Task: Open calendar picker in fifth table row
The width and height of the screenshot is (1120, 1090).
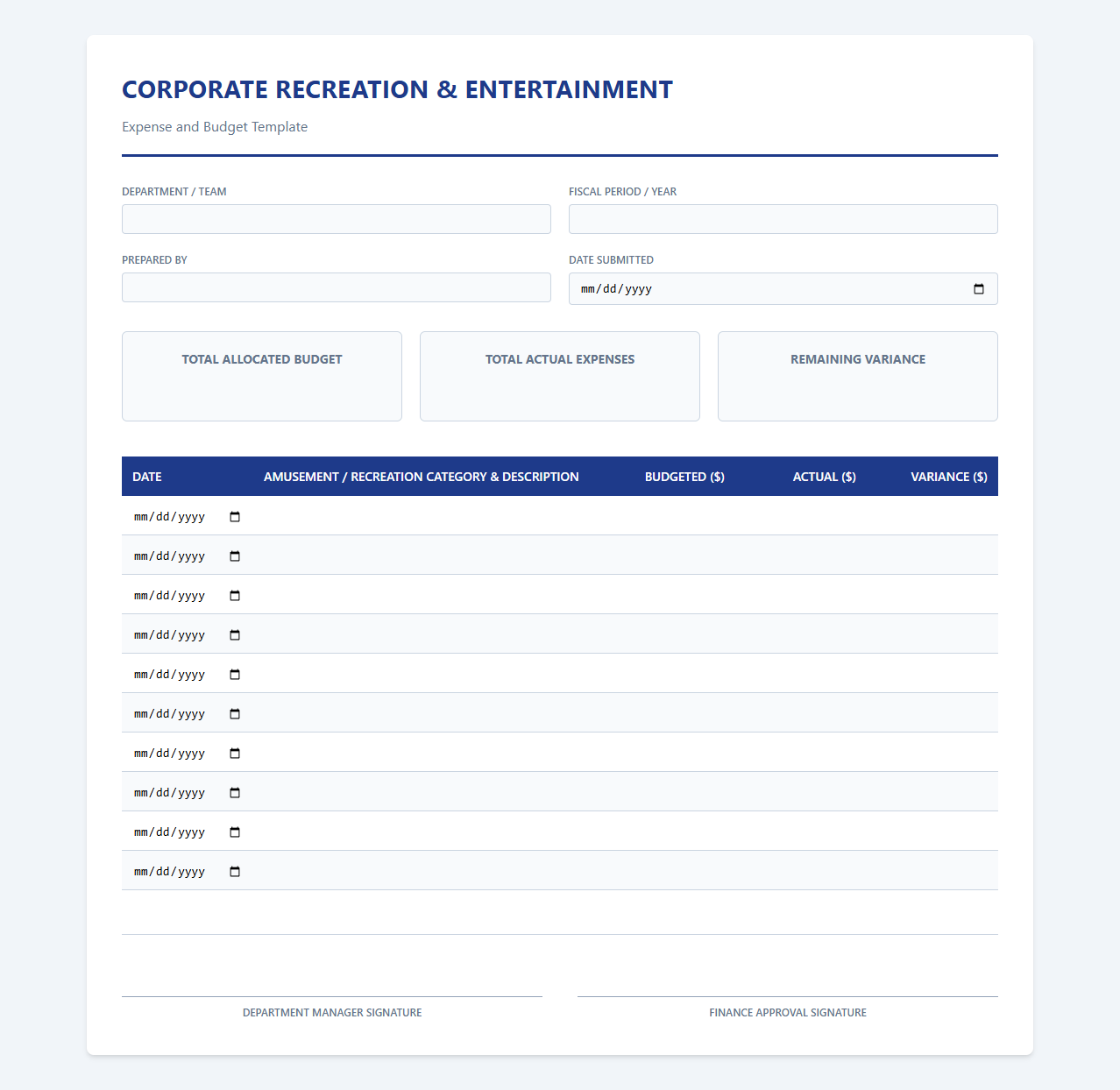Action: (235, 675)
